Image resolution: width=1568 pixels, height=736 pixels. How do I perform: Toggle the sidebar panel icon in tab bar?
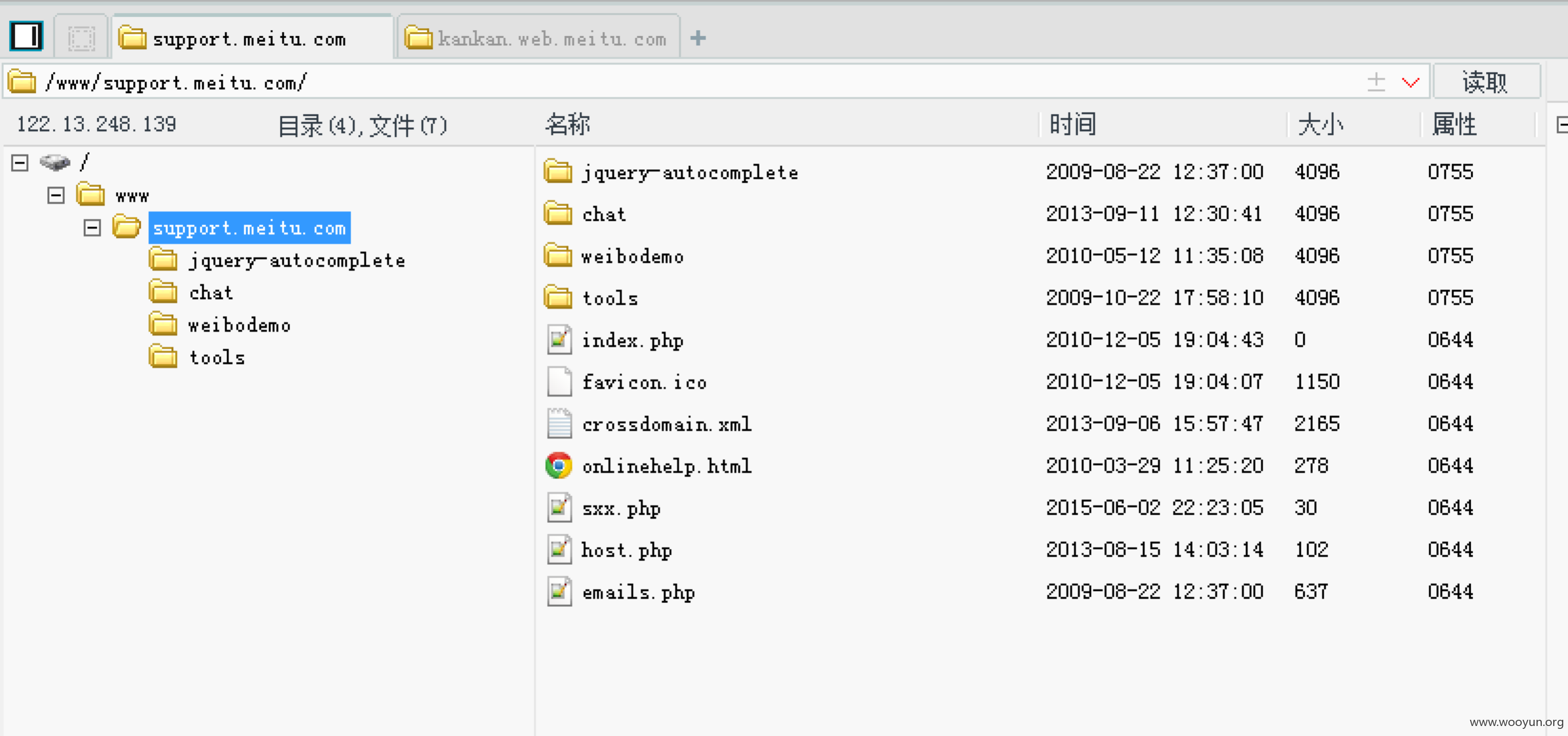(26, 36)
